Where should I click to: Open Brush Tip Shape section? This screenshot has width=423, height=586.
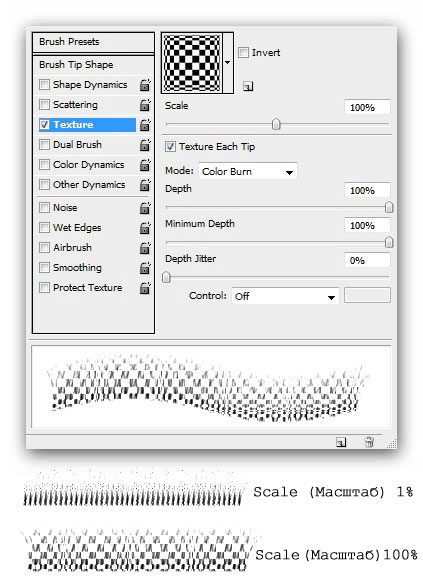point(93,65)
